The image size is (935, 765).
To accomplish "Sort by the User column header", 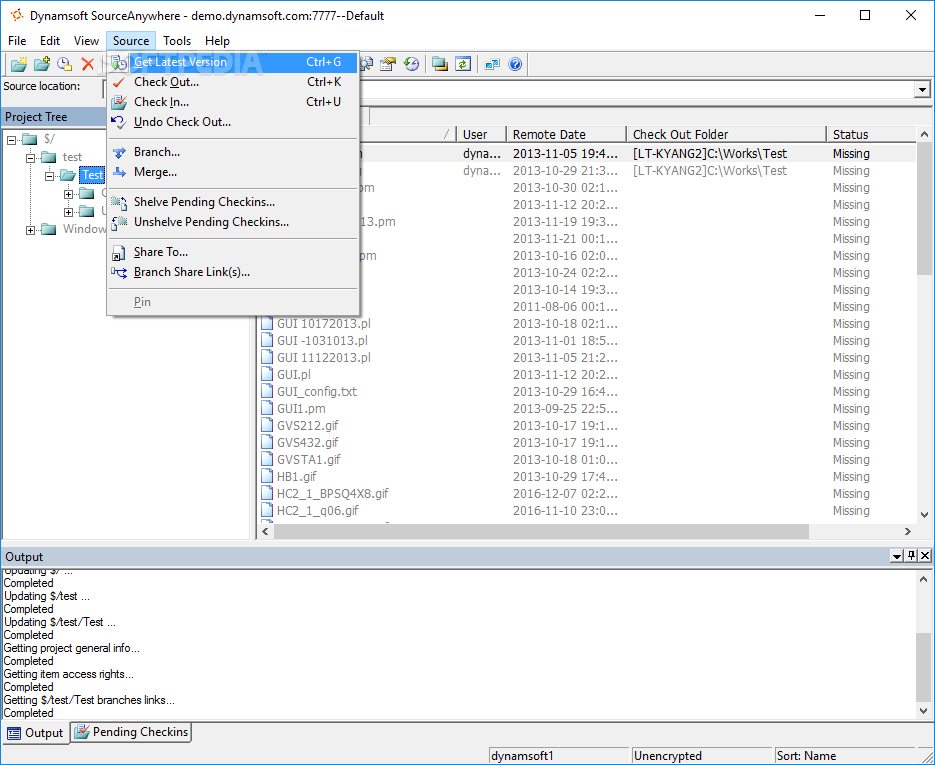I will point(481,134).
